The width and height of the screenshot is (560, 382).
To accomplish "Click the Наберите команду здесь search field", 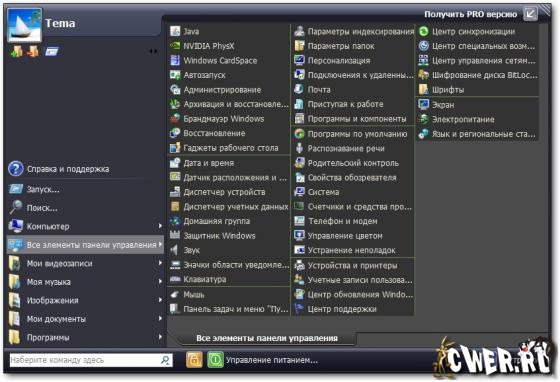I will pyautogui.click(x=91, y=360).
